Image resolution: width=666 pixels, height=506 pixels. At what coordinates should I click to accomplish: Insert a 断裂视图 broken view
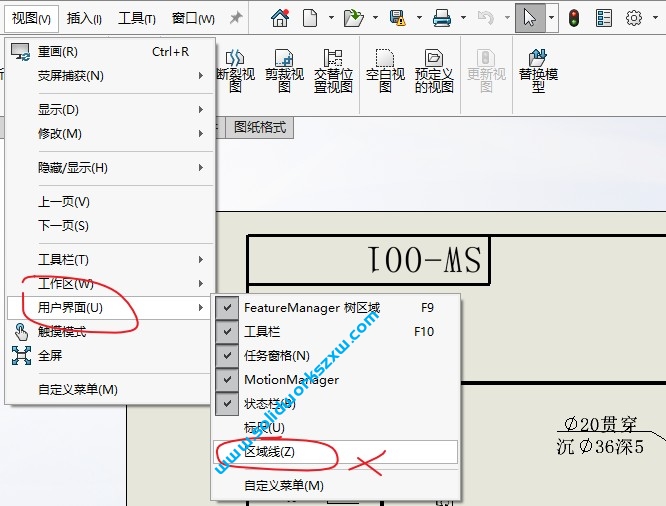(235, 71)
